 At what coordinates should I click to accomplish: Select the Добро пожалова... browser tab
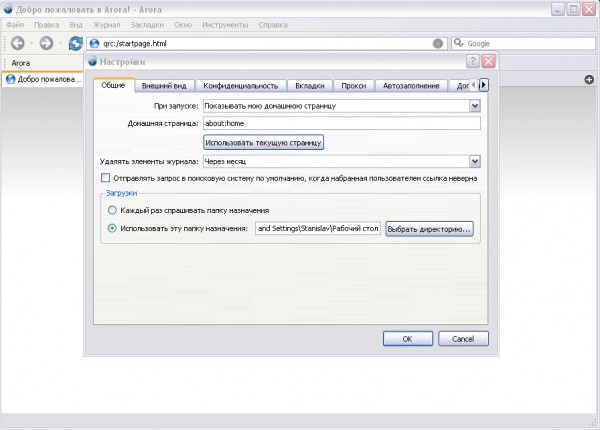(x=43, y=79)
